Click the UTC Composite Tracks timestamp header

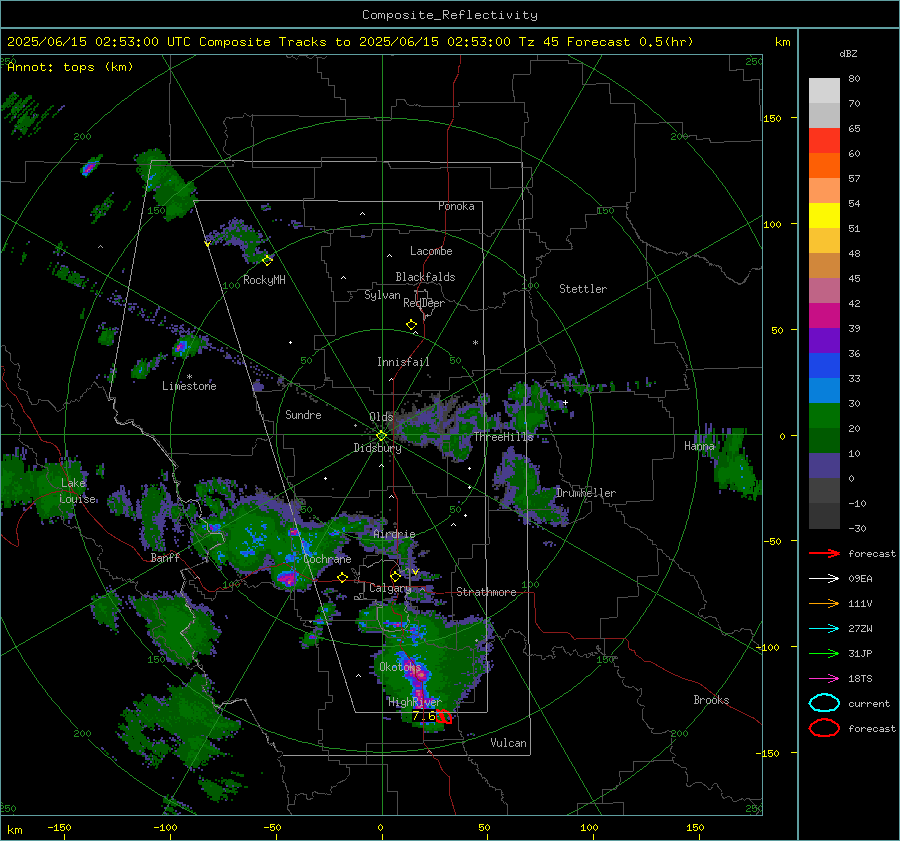coord(350,42)
